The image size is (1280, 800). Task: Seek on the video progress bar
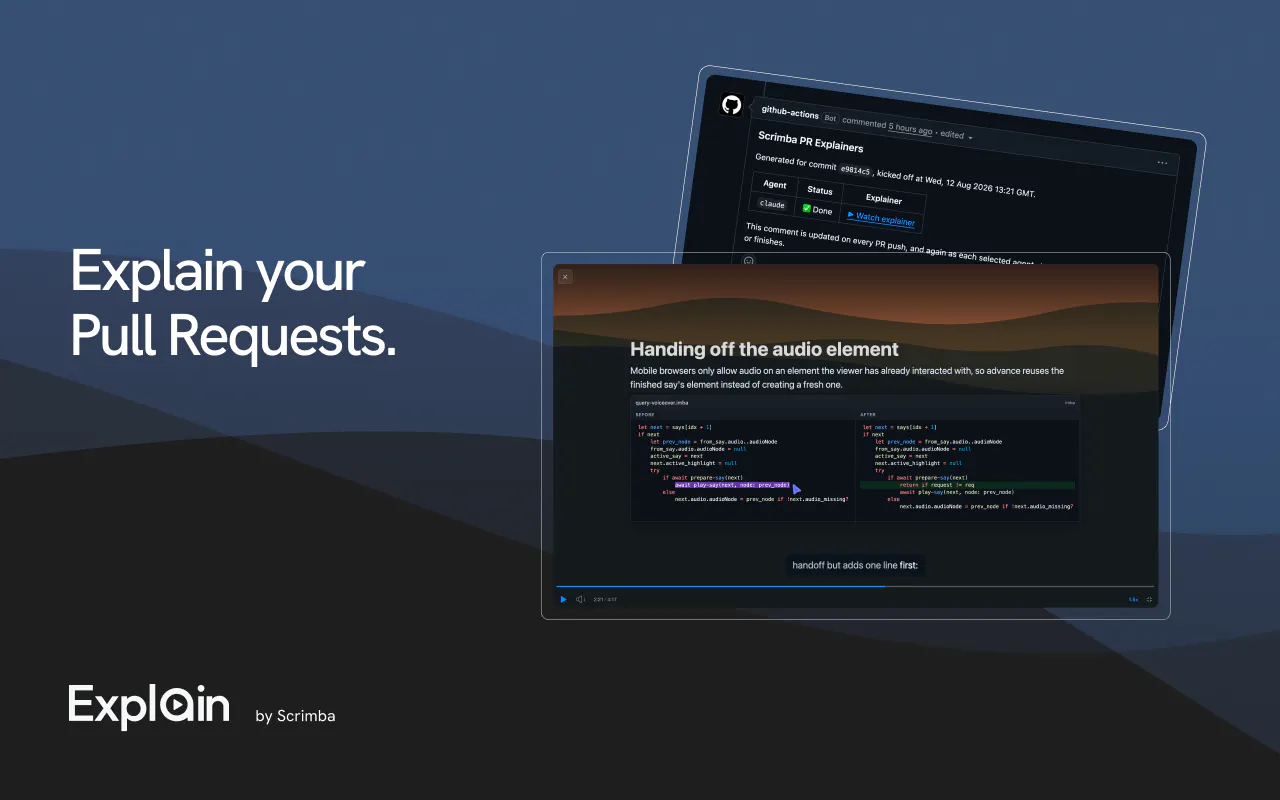coord(855,586)
